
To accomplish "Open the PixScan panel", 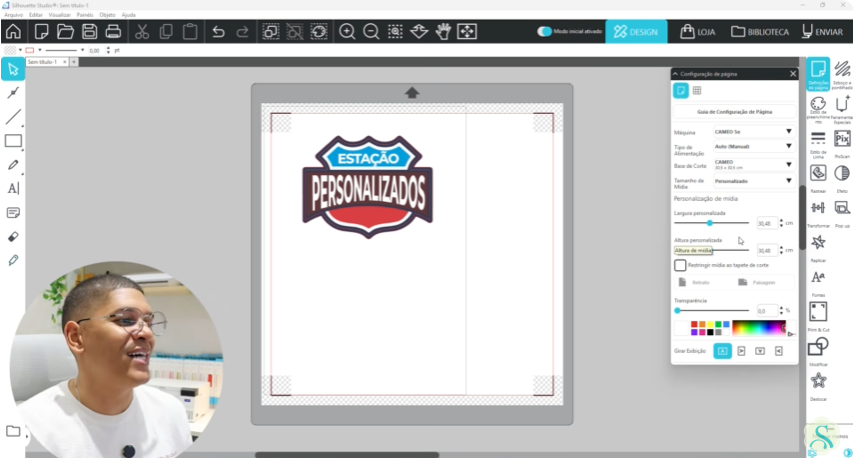I will [842, 143].
